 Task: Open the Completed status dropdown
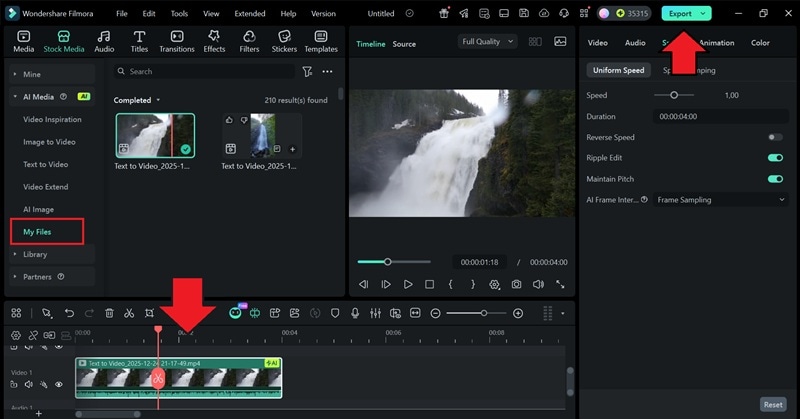pos(137,100)
